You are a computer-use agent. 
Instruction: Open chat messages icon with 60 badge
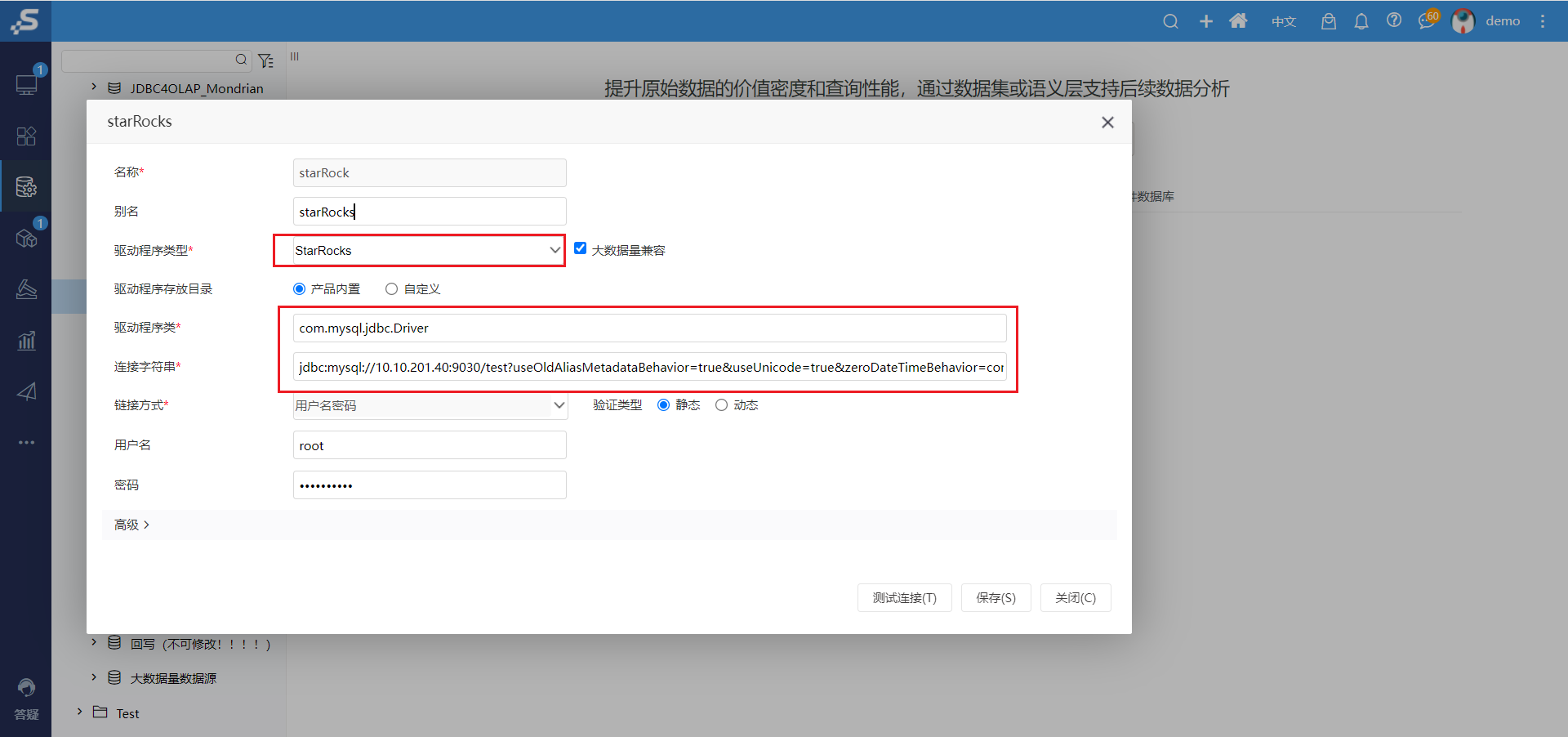pyautogui.click(x=1428, y=20)
